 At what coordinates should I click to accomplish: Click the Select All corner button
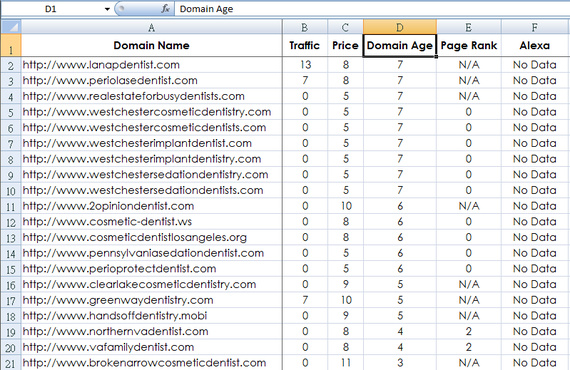[11, 27]
